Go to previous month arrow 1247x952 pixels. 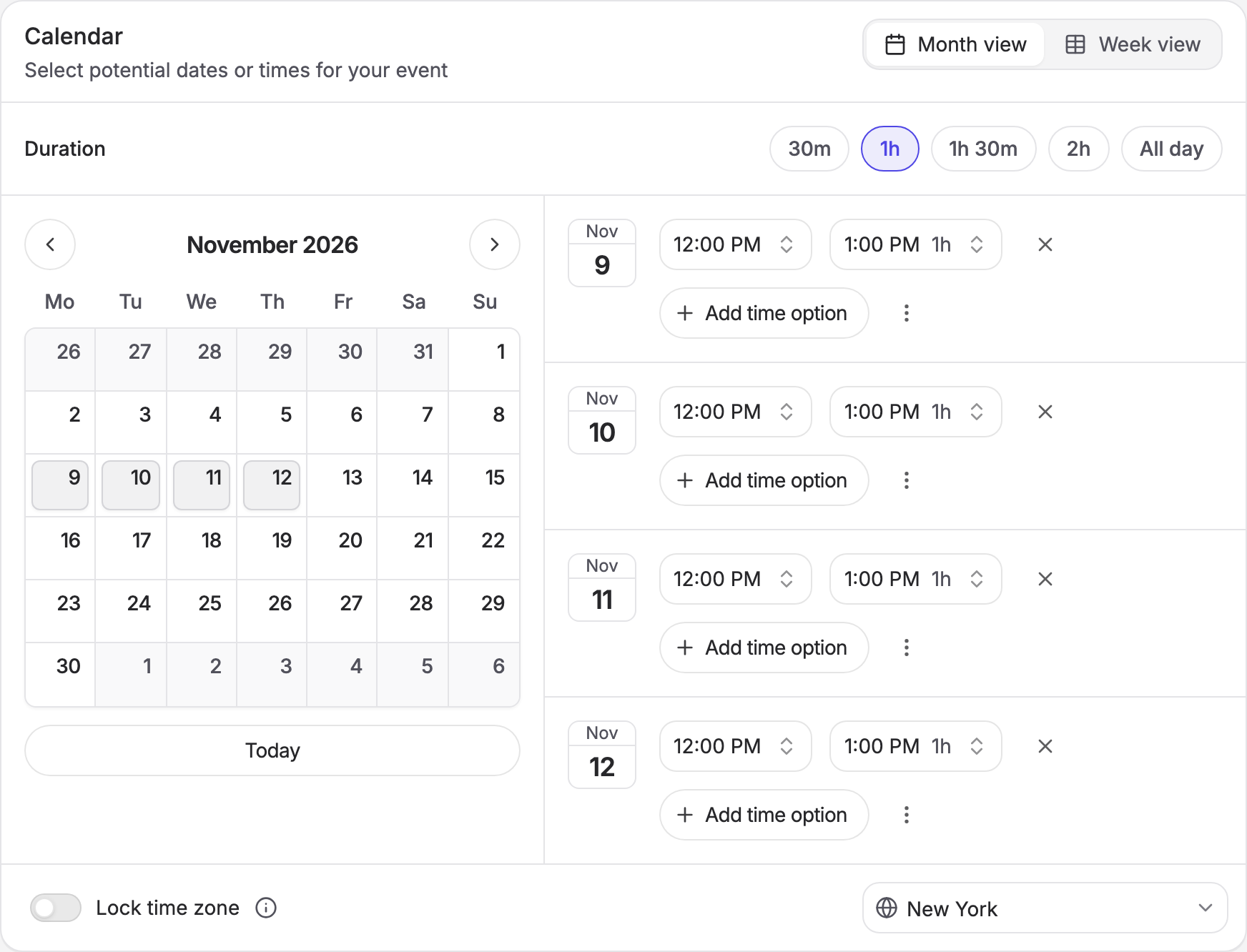click(x=50, y=244)
